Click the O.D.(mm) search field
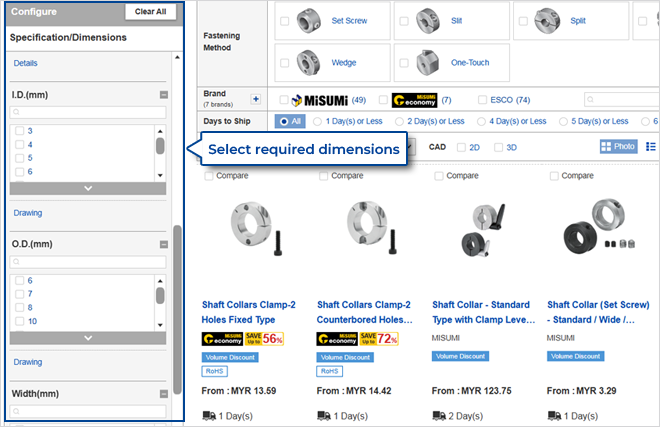Image resolution: width=660 pixels, height=427 pixels. coord(88,262)
